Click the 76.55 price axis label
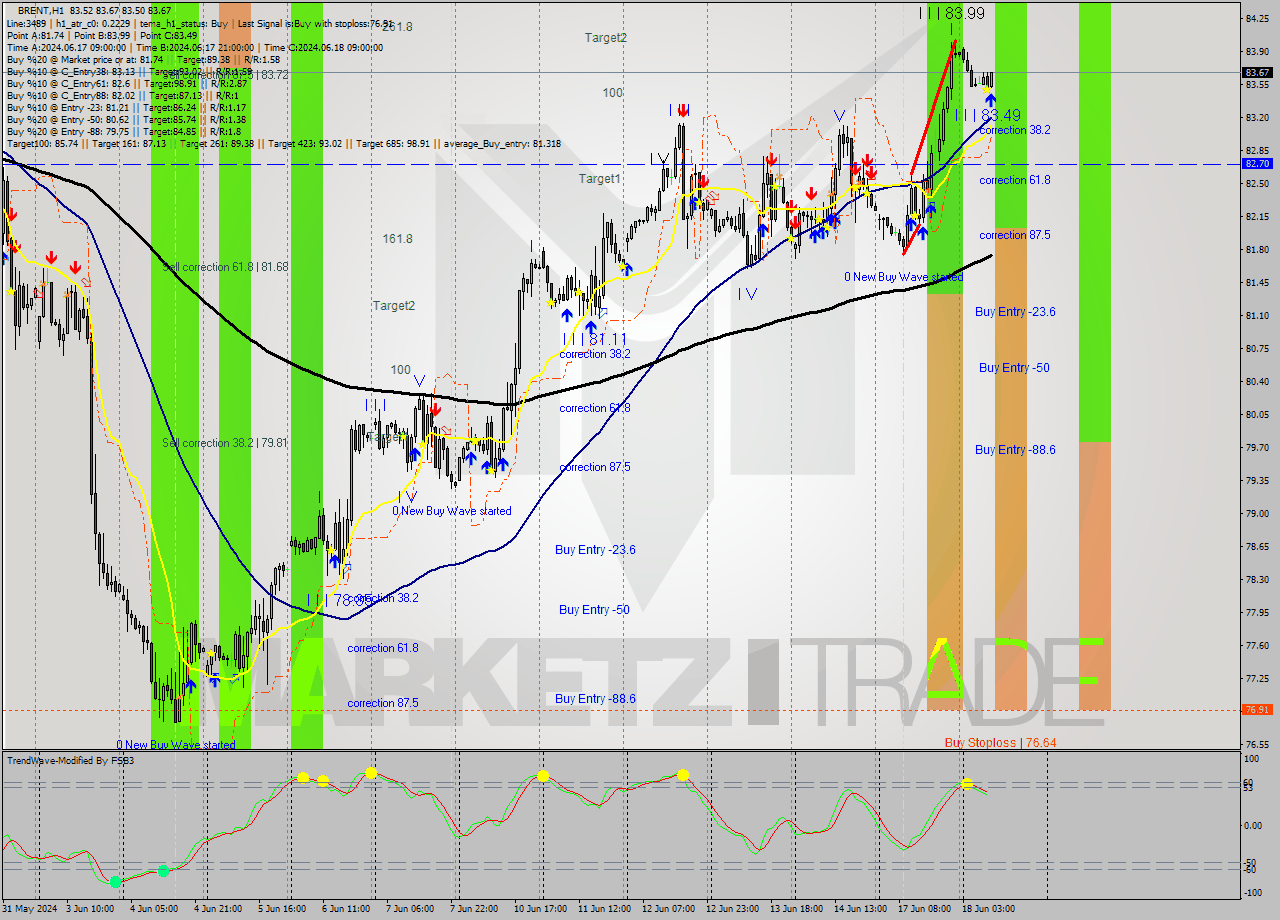 click(x=1257, y=744)
